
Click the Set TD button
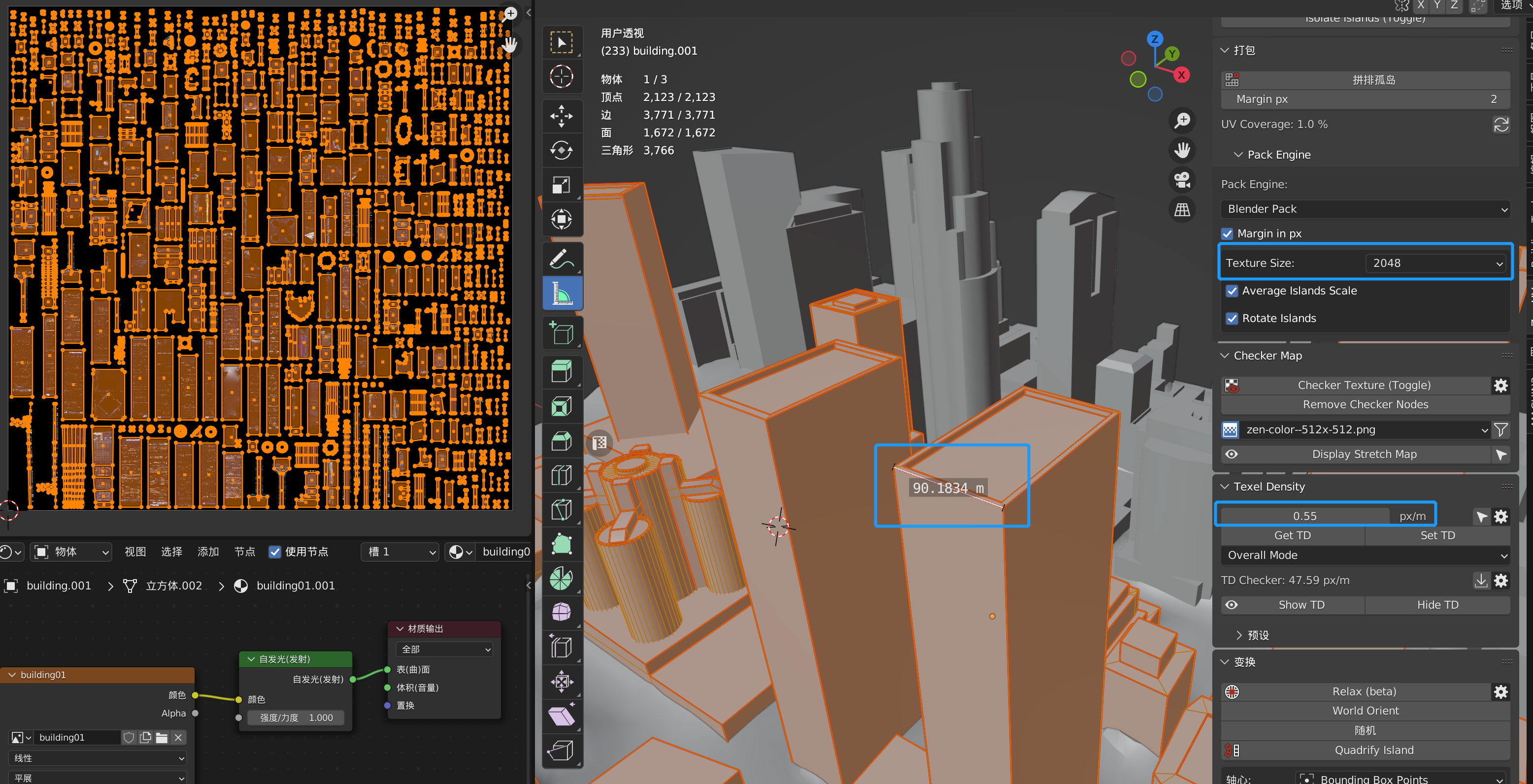pyautogui.click(x=1437, y=535)
